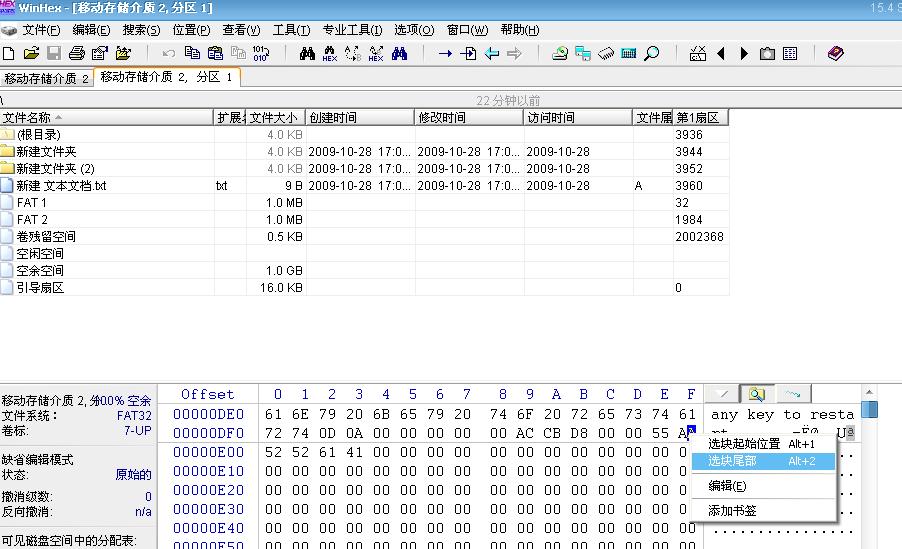Screen dimensions: 902x549
Task: Click the Replace hex values icon
Action: tap(376, 54)
